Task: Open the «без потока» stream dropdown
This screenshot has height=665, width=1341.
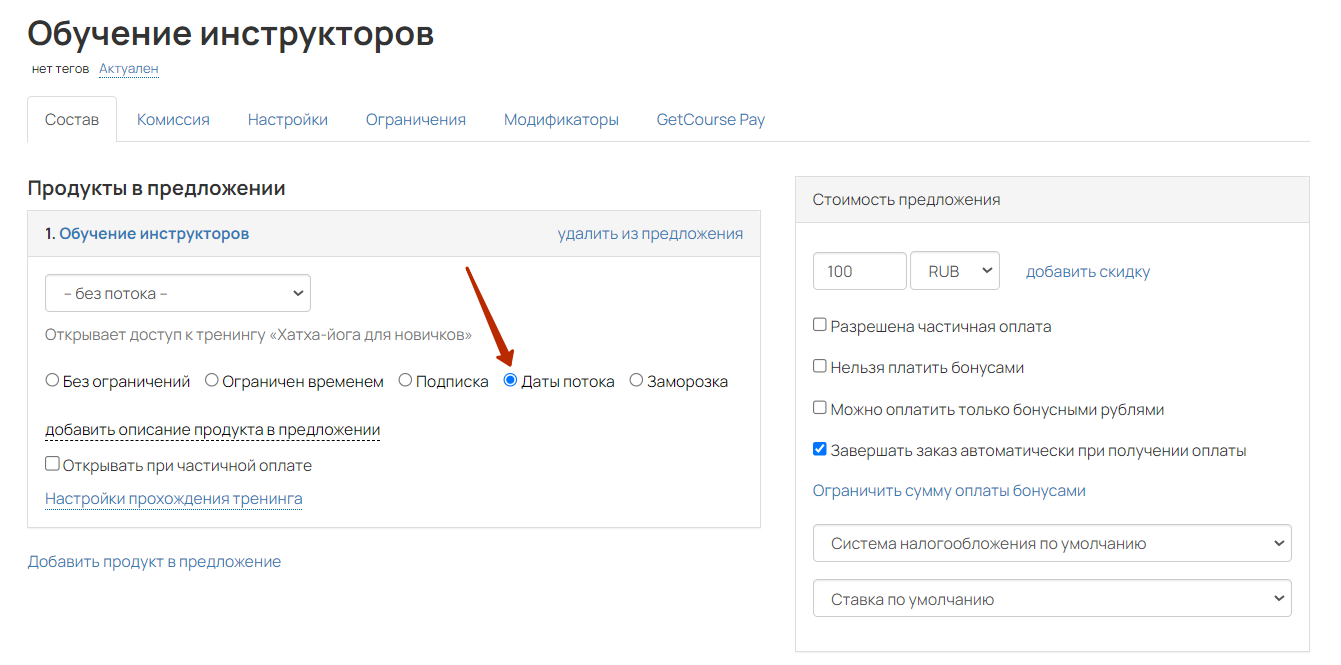Action: pos(178,294)
